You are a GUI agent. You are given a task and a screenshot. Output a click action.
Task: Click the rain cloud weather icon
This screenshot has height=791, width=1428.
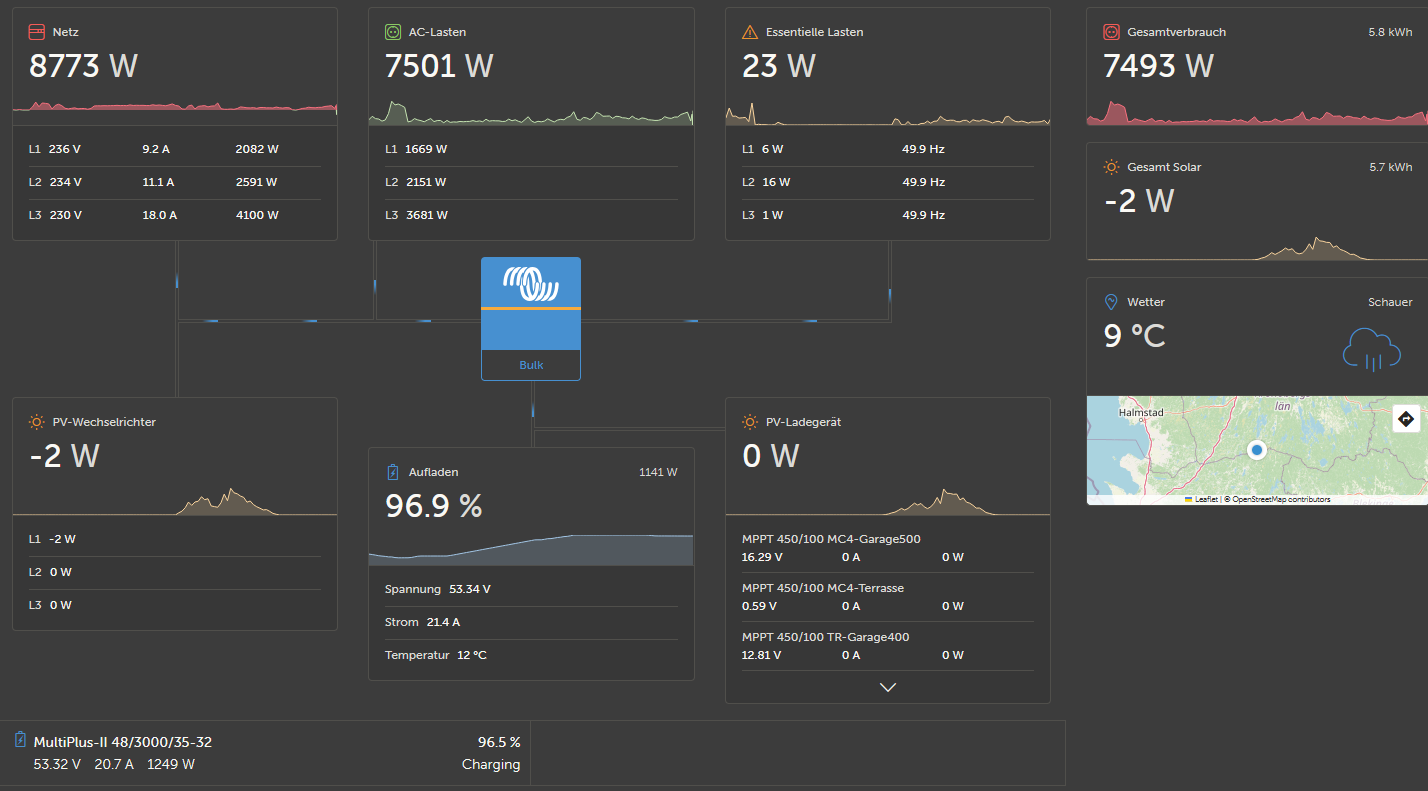click(1371, 349)
